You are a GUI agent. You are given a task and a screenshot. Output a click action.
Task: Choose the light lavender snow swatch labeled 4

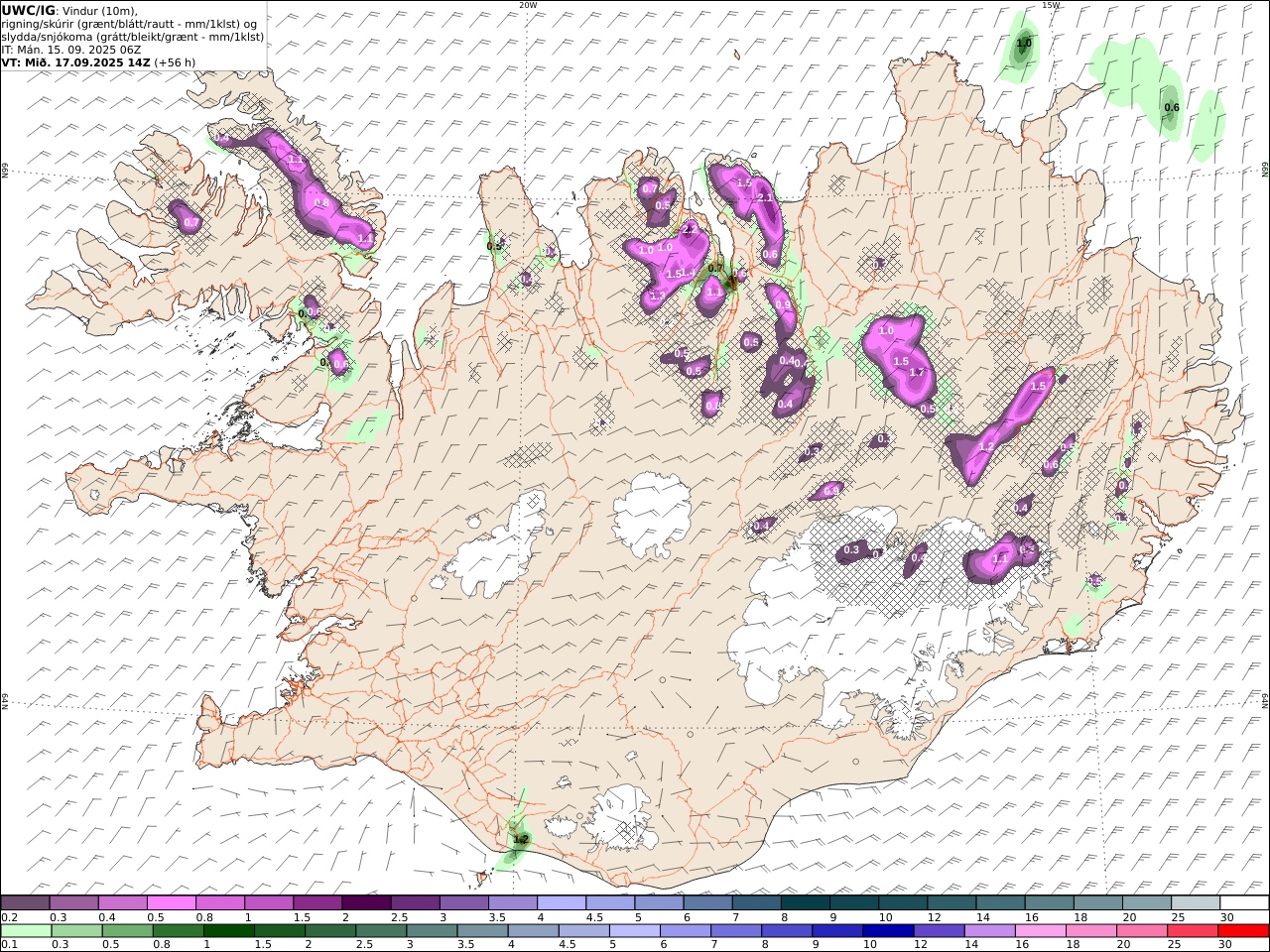coord(561,902)
